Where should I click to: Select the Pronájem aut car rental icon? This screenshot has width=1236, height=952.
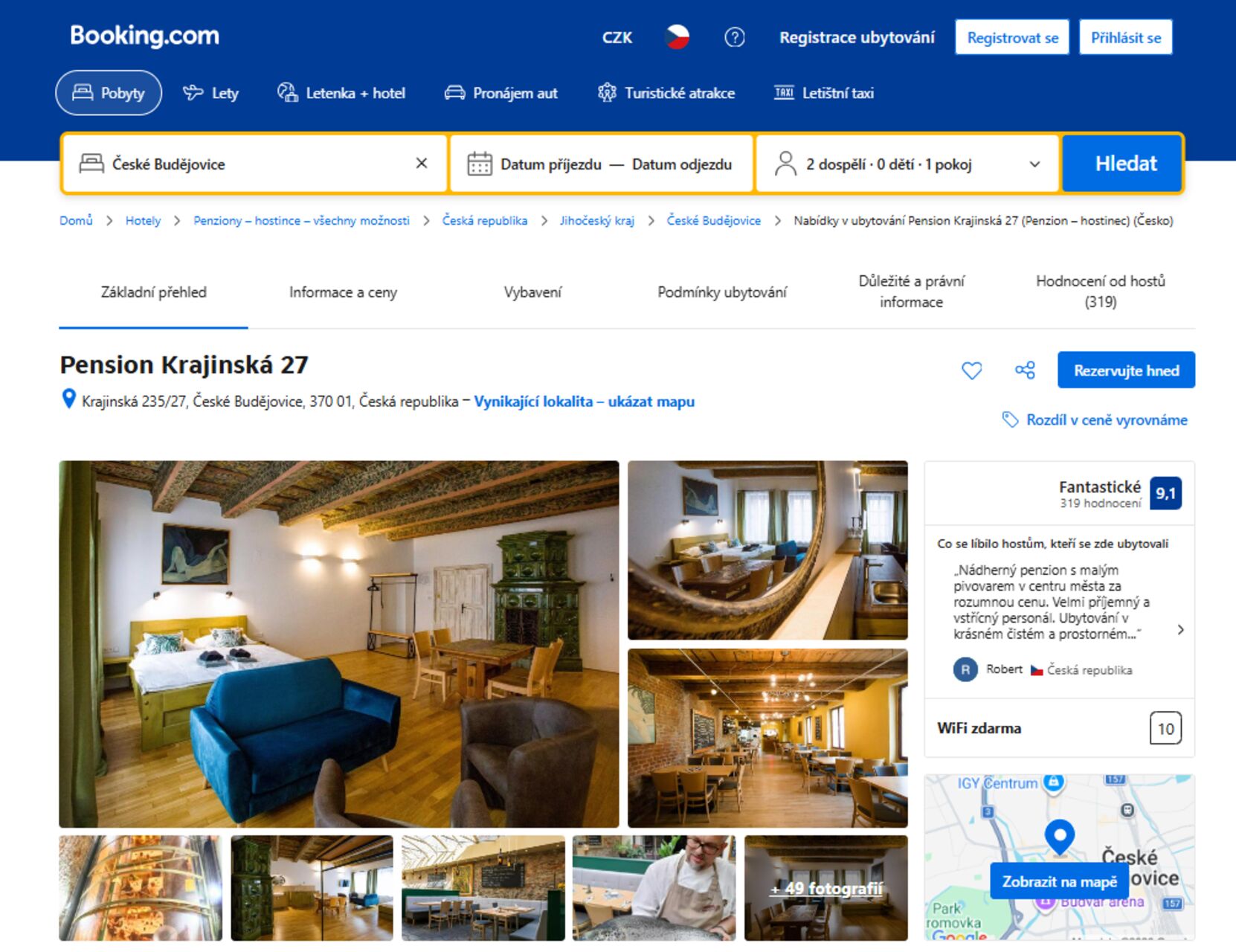(x=455, y=92)
